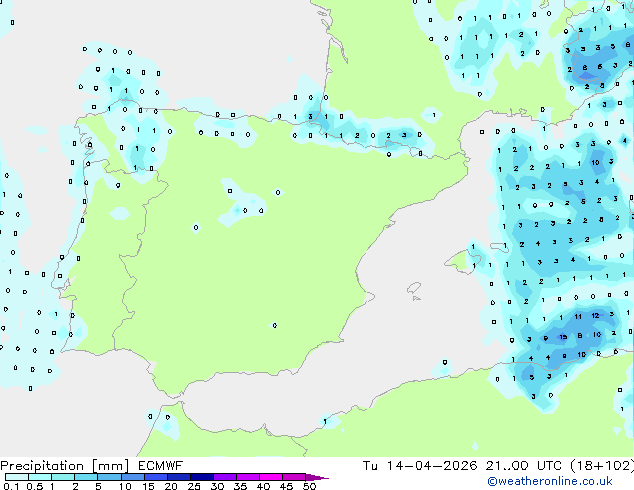Click the 2–5 mm legend swatch

(x=86, y=477)
